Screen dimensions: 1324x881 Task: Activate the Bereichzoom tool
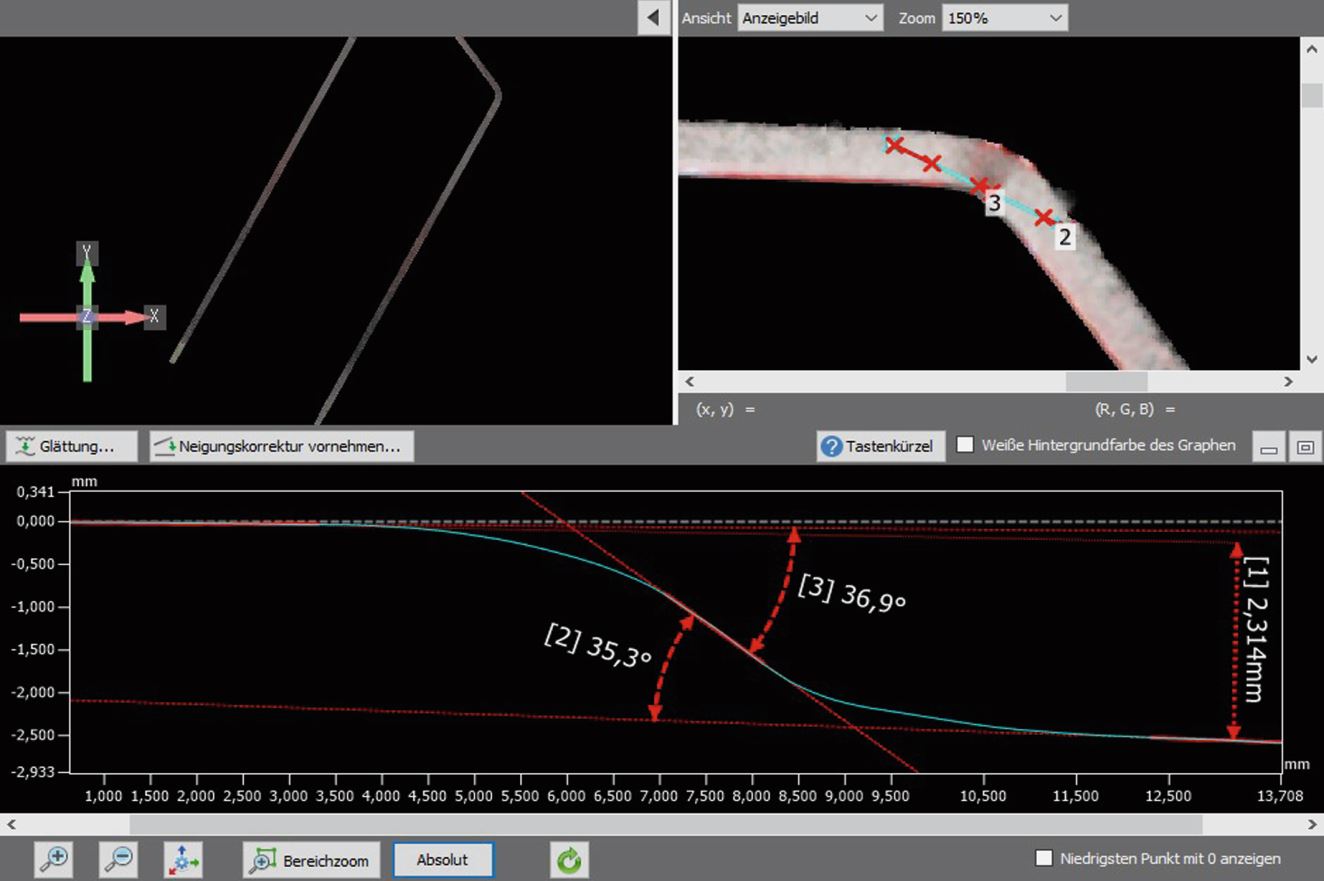312,859
